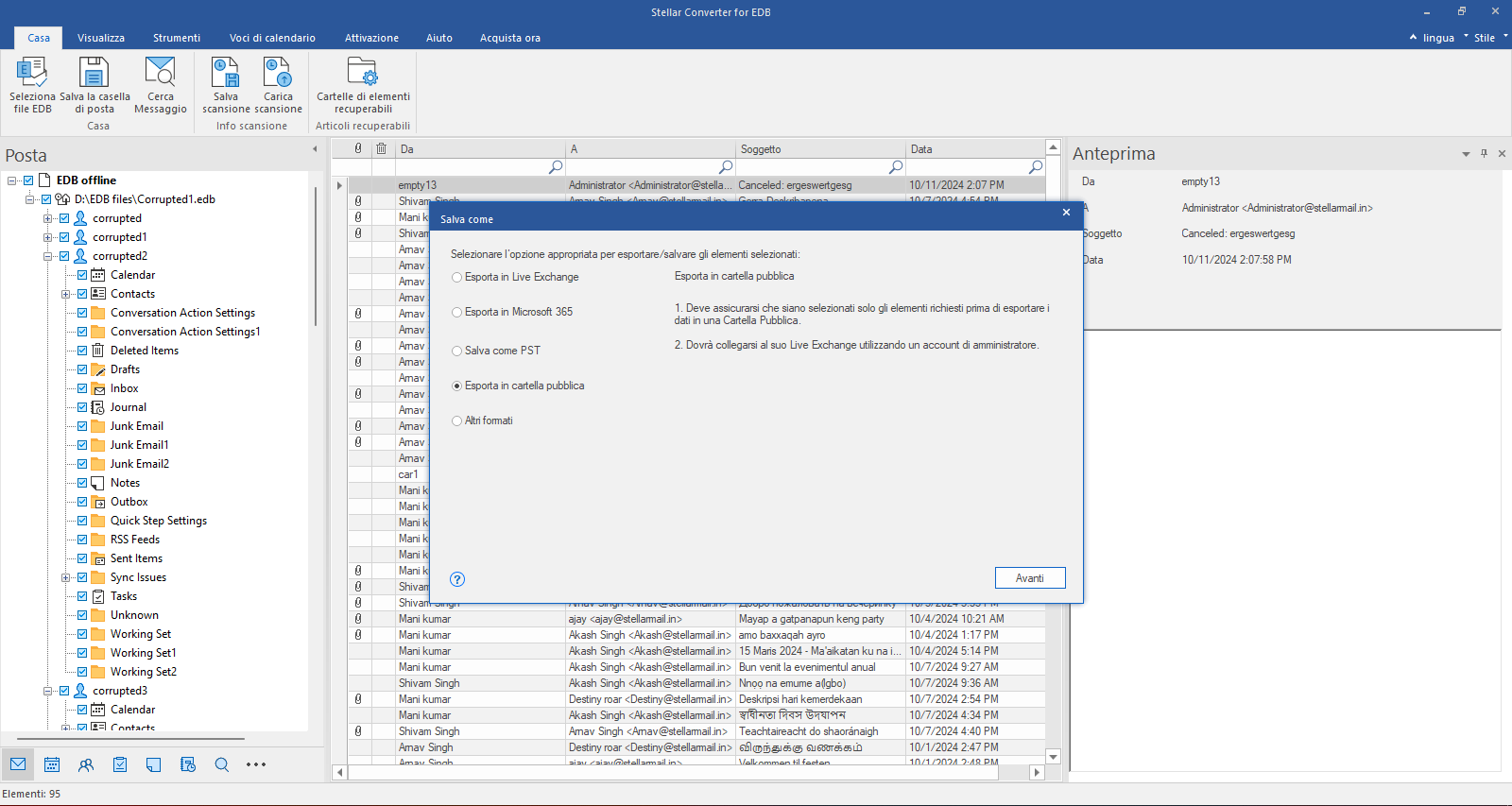Click the help question mark in dialog
This screenshot has height=806, width=1512.
point(457,579)
